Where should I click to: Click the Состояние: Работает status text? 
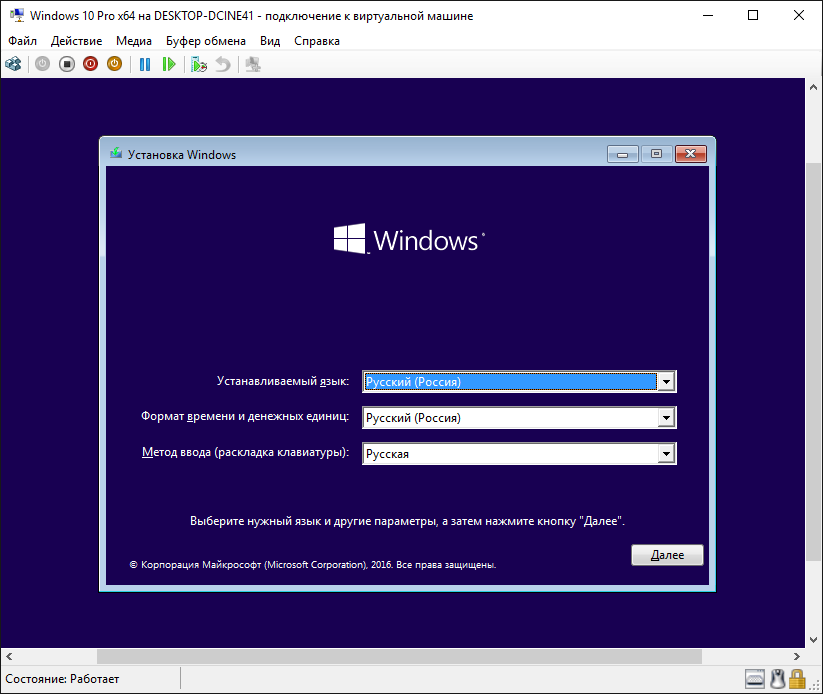(x=62, y=679)
